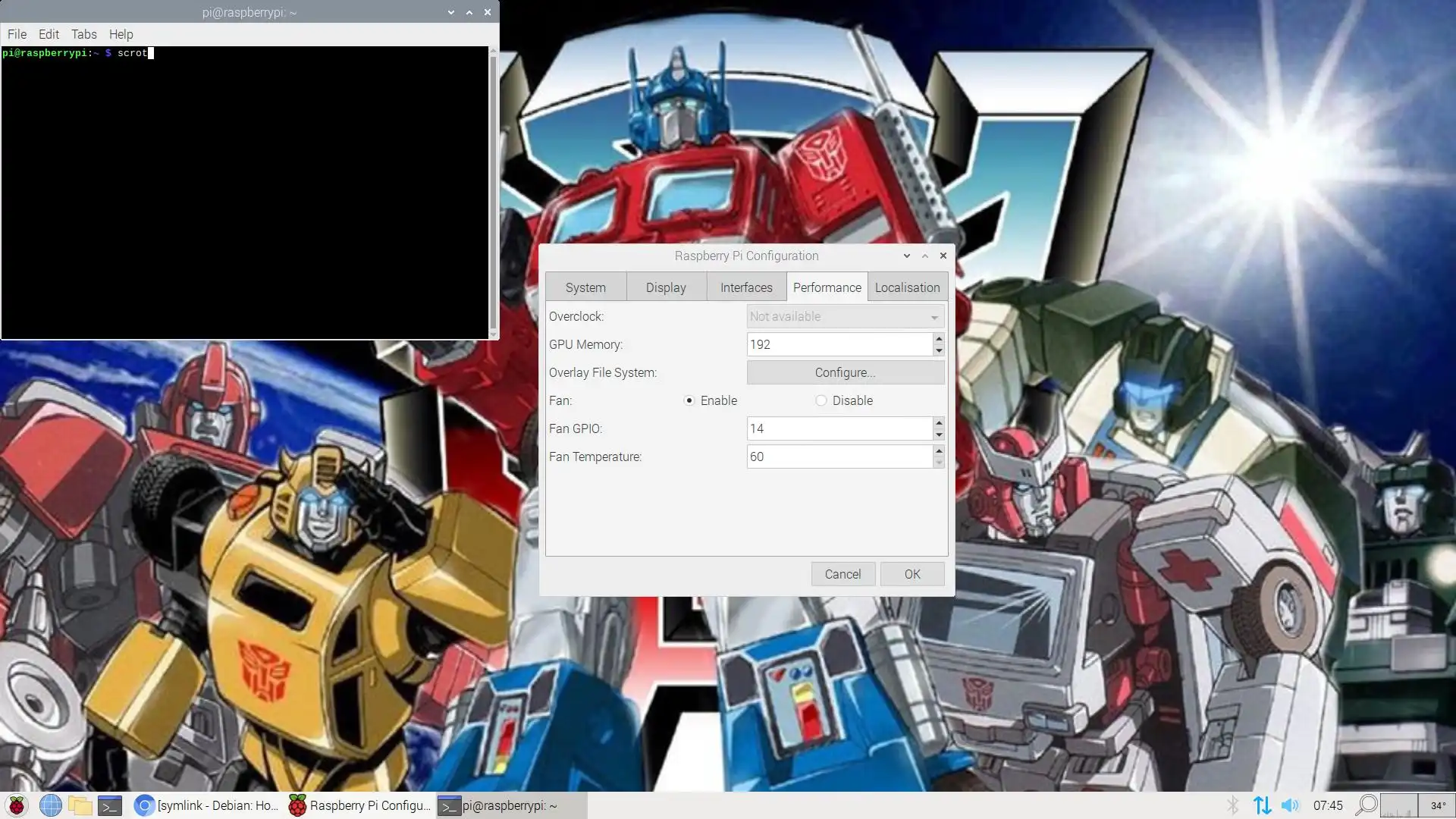Select the fan Disable radio button
Image resolution: width=1456 pixels, height=819 pixels.
coord(821,400)
